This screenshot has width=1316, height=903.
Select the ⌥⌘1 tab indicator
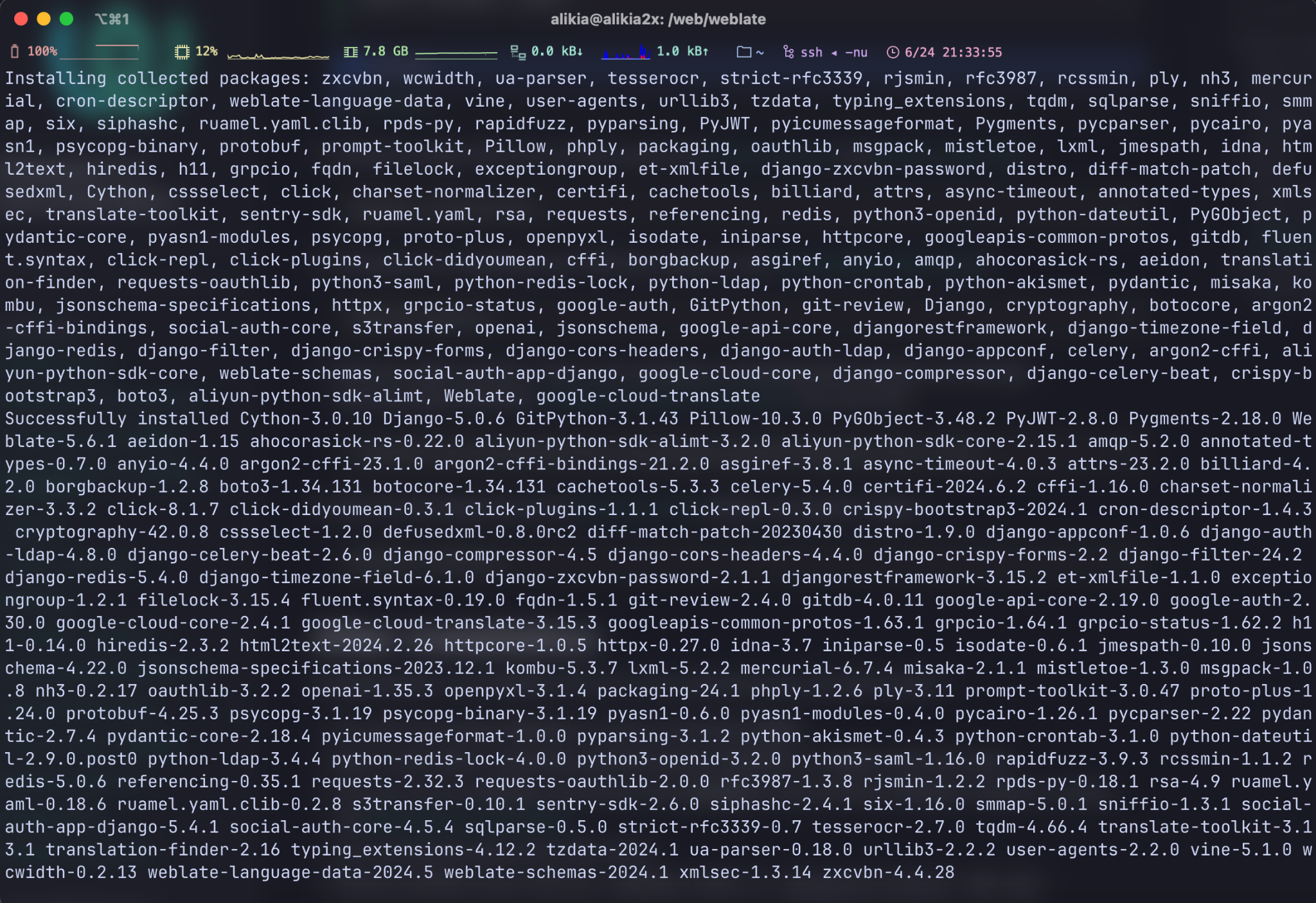point(113,19)
